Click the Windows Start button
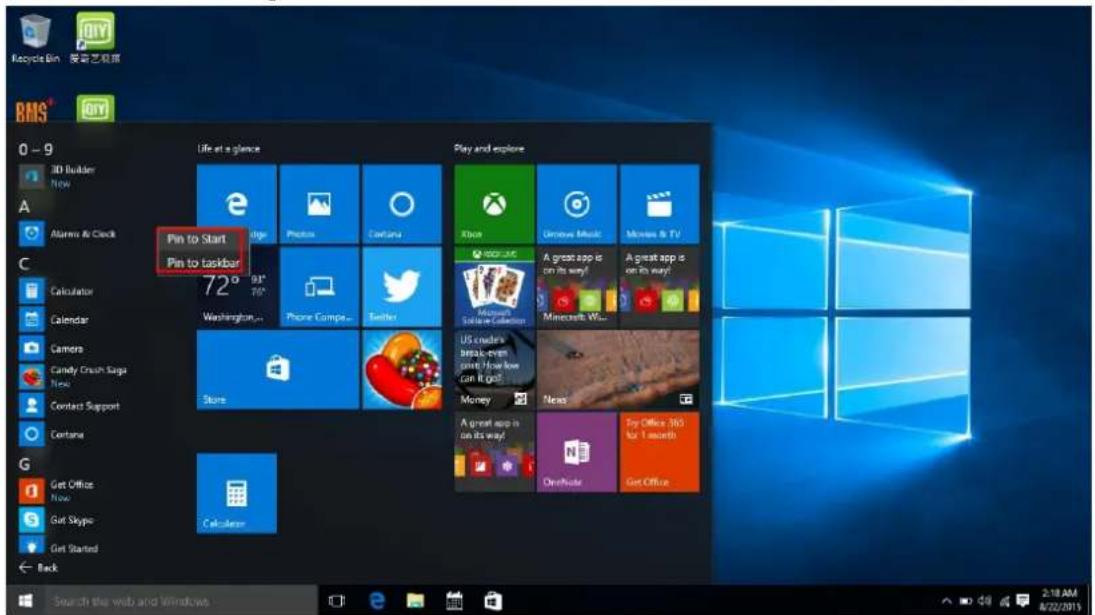The height and width of the screenshot is (615, 1095). (25, 601)
